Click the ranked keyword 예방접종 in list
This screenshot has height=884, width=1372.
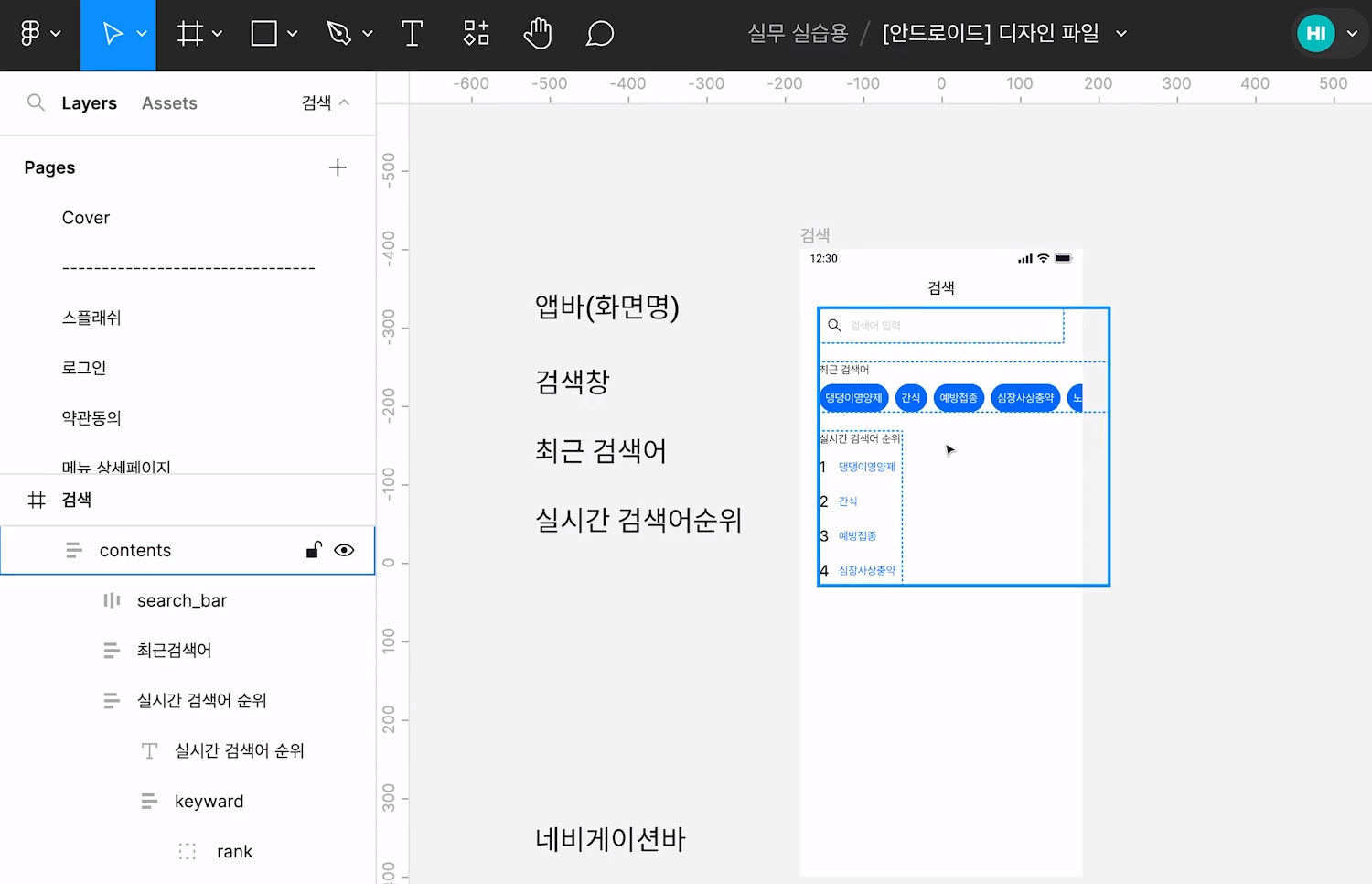857,536
